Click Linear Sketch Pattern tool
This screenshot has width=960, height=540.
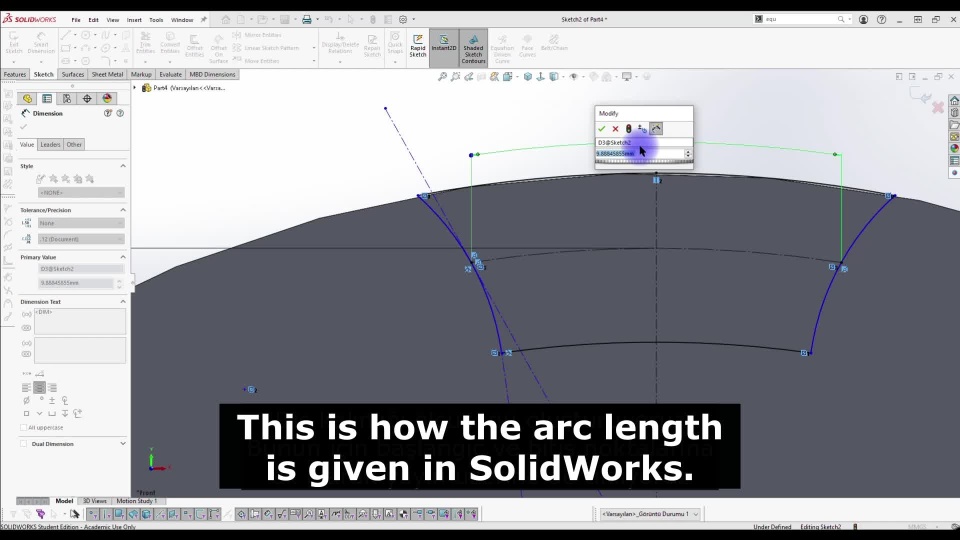tap(266, 48)
